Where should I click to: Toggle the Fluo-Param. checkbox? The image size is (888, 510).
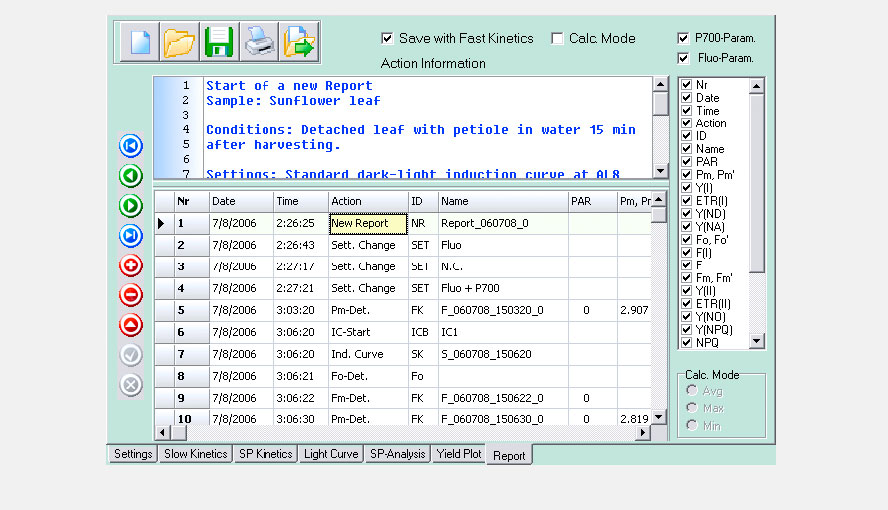[x=683, y=58]
